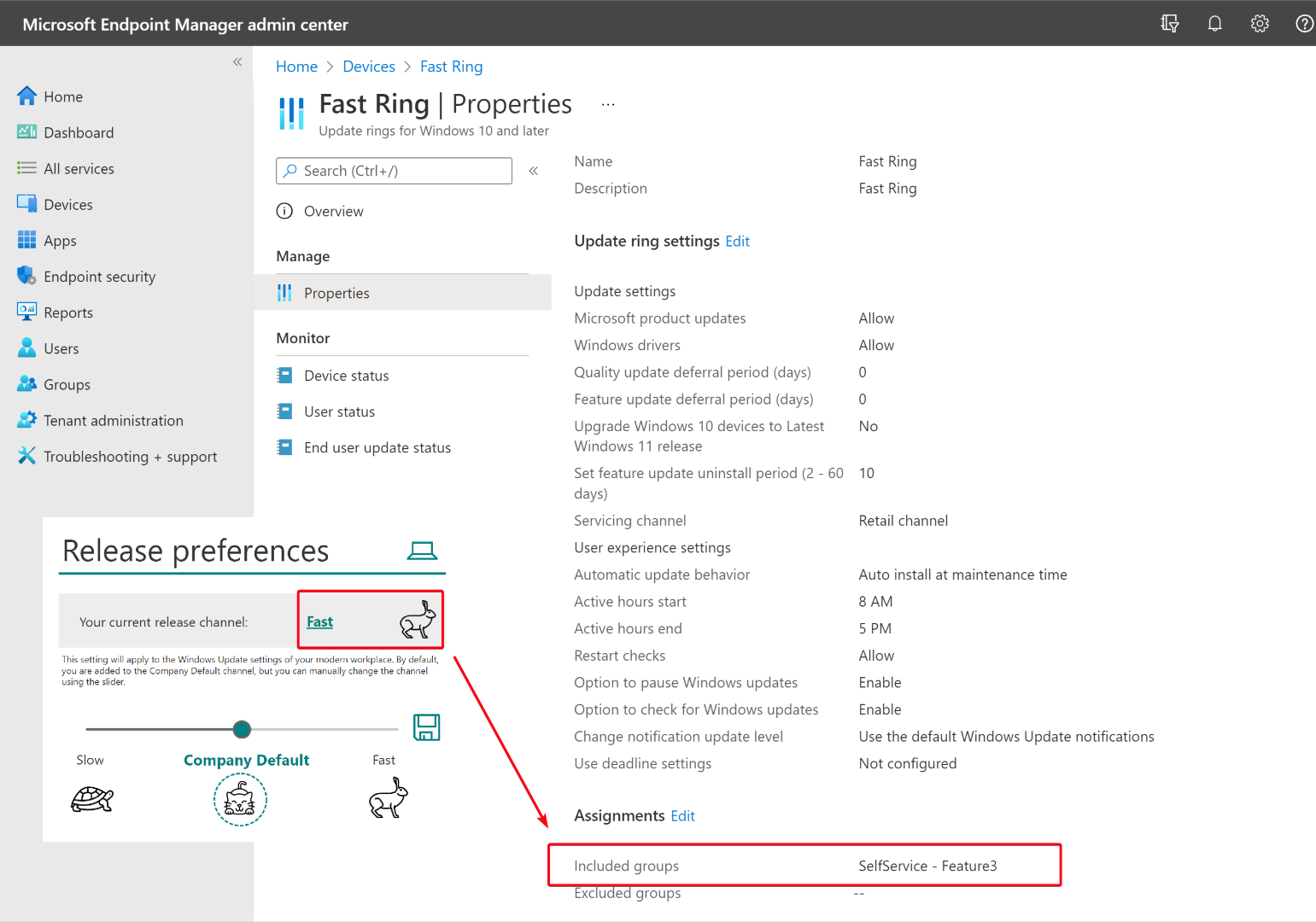Click the All services list icon
The image size is (1316, 922).
[27, 168]
